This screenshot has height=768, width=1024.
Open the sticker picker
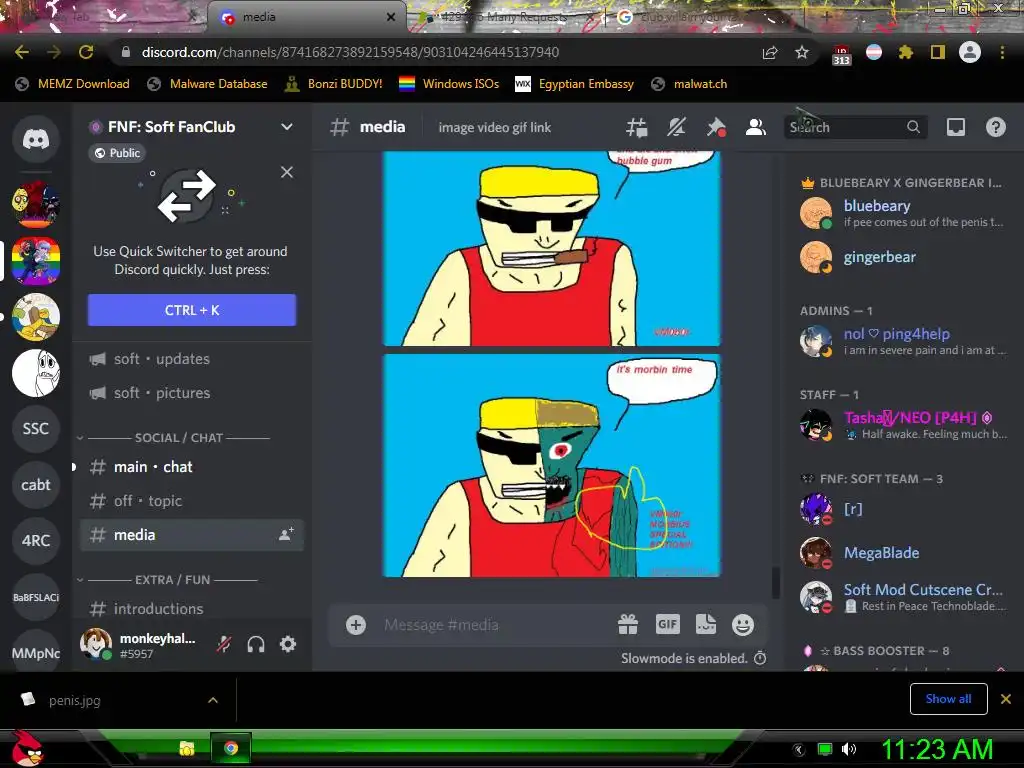(706, 625)
